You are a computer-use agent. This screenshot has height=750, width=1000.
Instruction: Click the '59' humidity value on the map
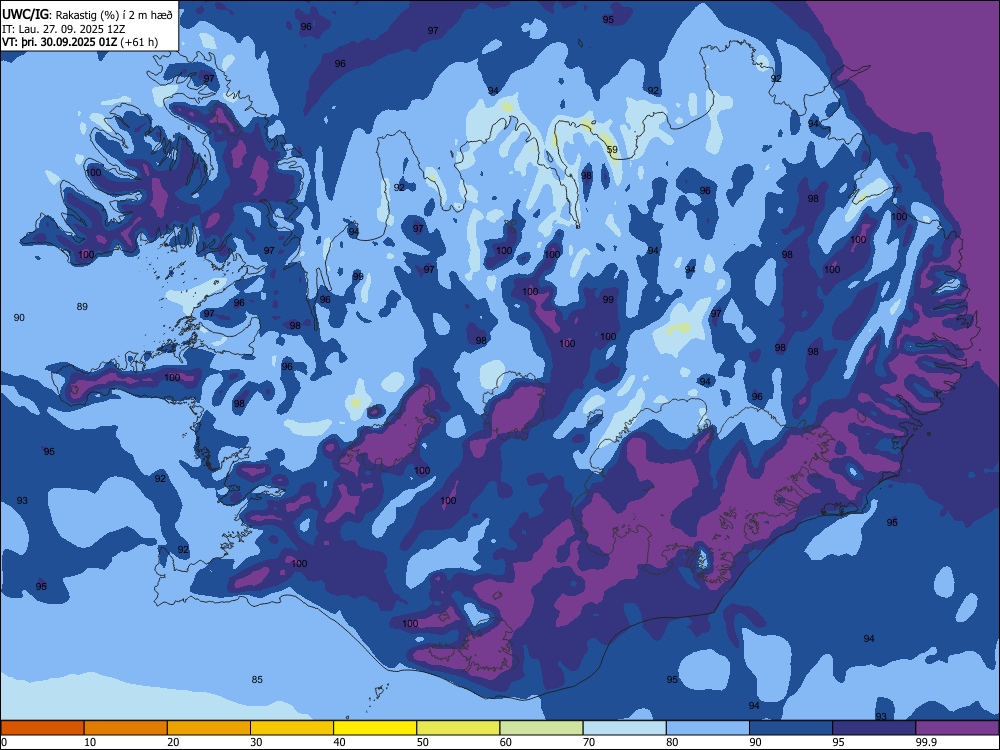pos(612,150)
